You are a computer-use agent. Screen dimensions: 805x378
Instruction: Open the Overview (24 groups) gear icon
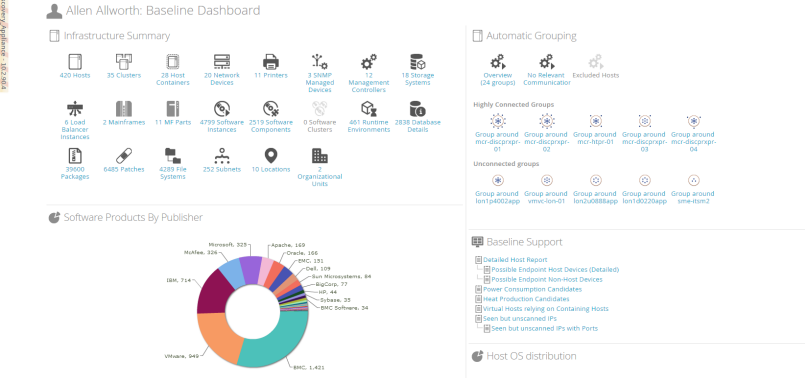(497, 62)
